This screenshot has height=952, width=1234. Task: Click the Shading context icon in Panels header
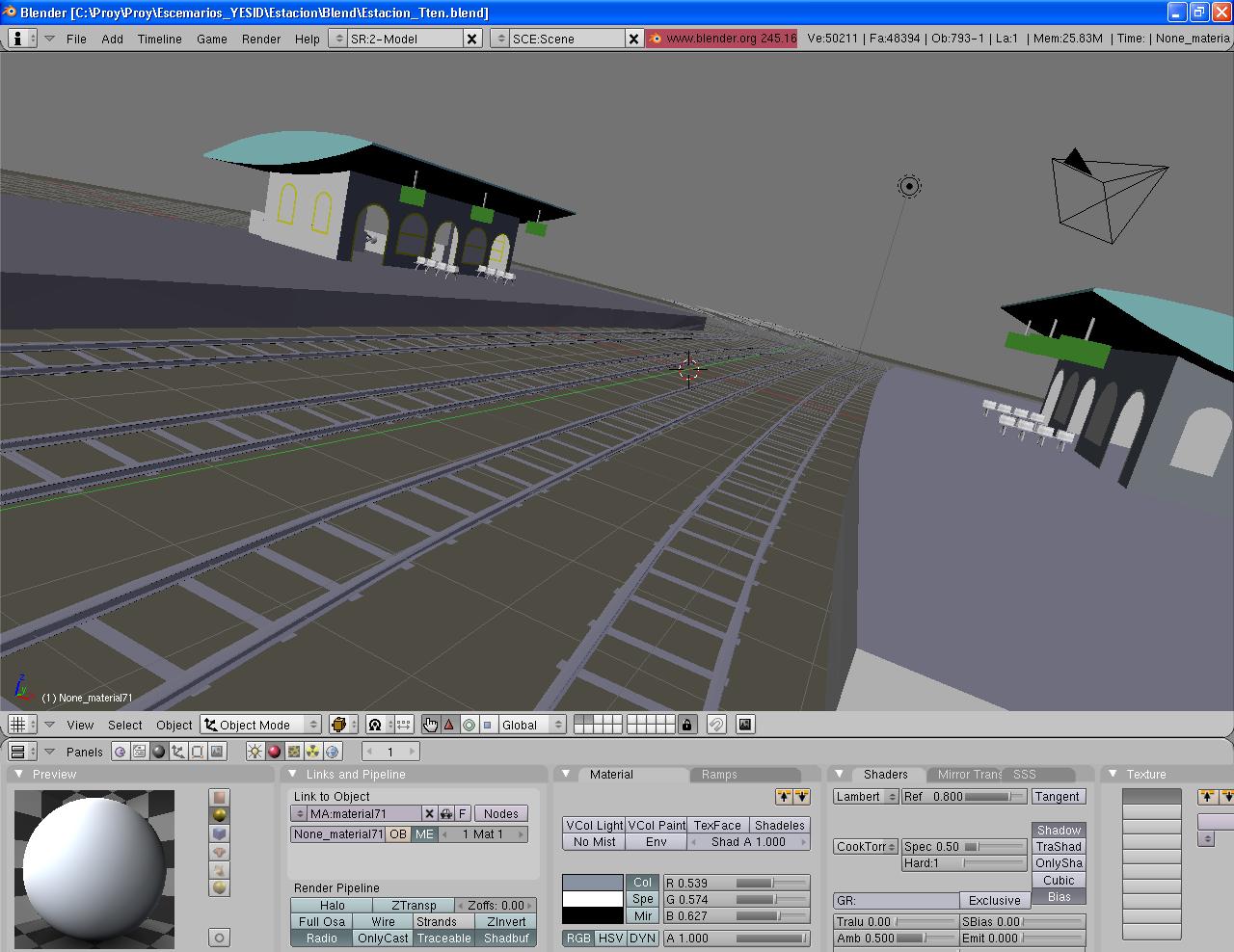tap(159, 752)
